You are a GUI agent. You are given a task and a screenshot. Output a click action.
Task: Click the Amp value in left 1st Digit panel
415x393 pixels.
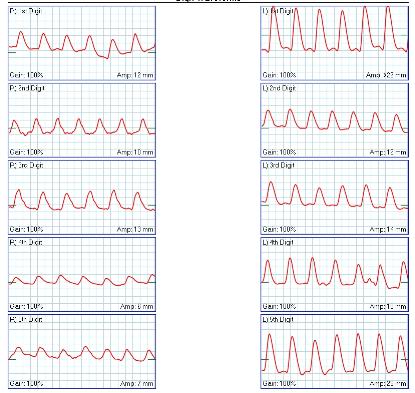click(386, 75)
